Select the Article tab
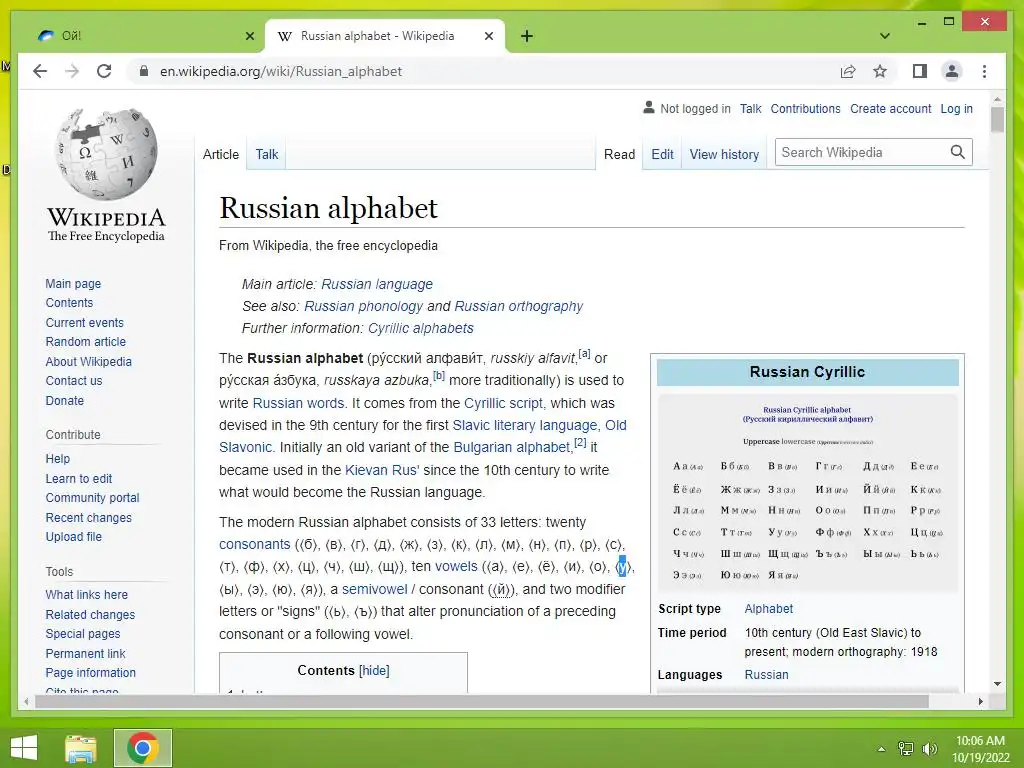 (221, 154)
